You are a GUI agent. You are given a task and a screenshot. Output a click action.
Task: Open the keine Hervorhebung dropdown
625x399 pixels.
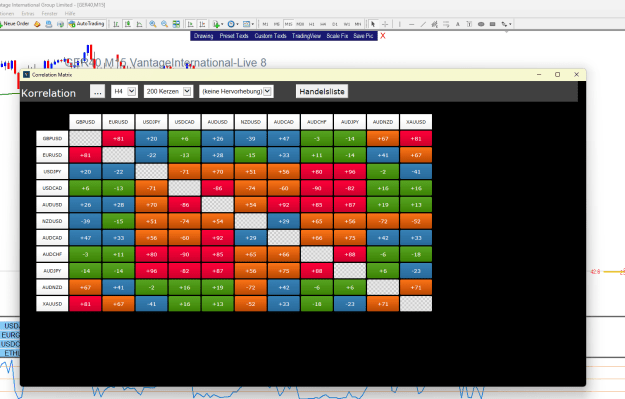point(236,92)
